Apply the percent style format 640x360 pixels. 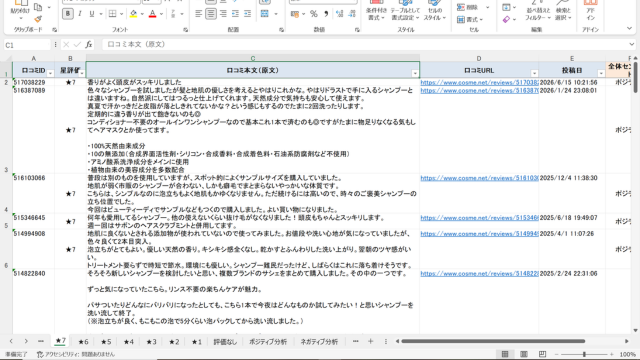313,14
